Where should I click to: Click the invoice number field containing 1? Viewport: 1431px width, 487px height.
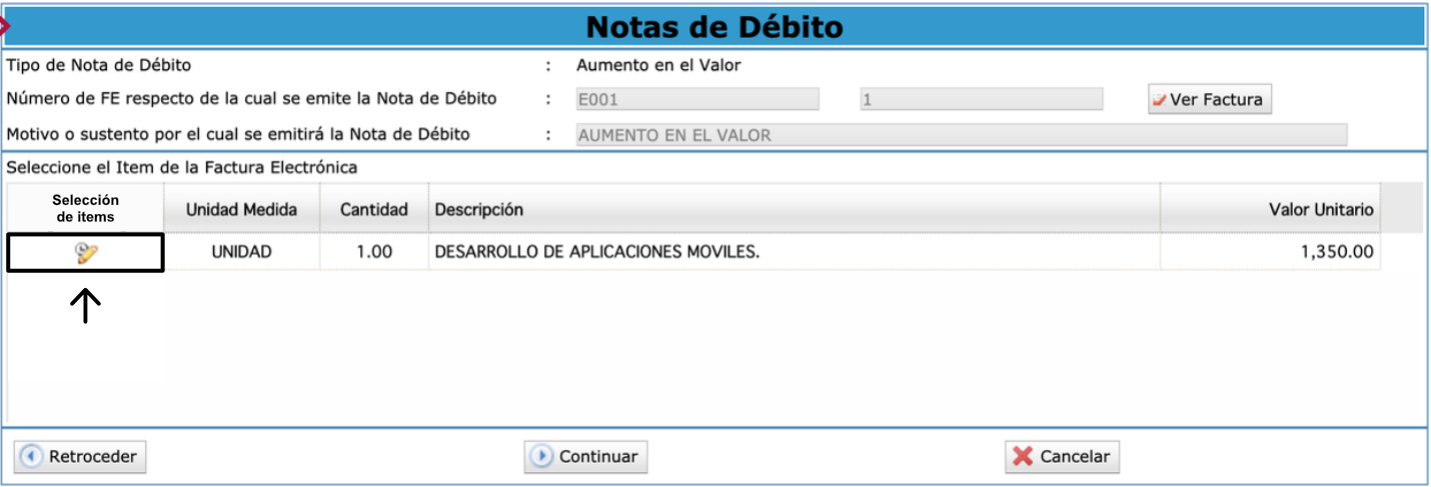(980, 100)
